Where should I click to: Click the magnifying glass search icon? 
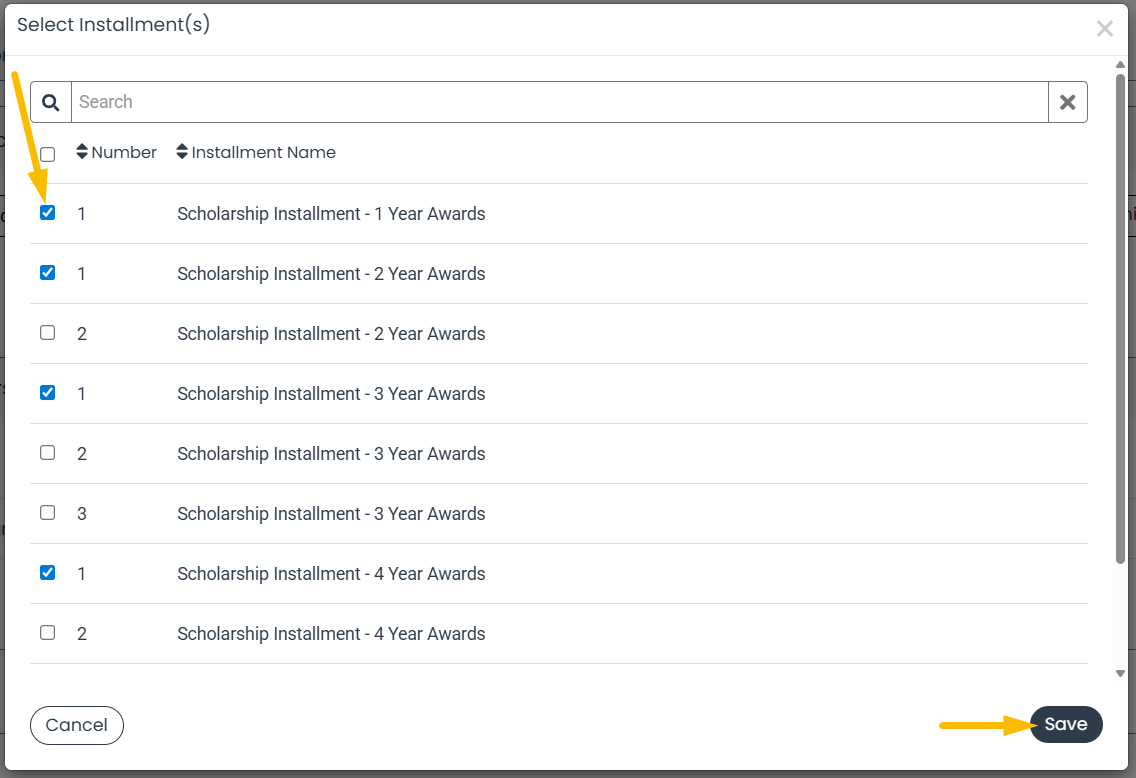pos(51,102)
